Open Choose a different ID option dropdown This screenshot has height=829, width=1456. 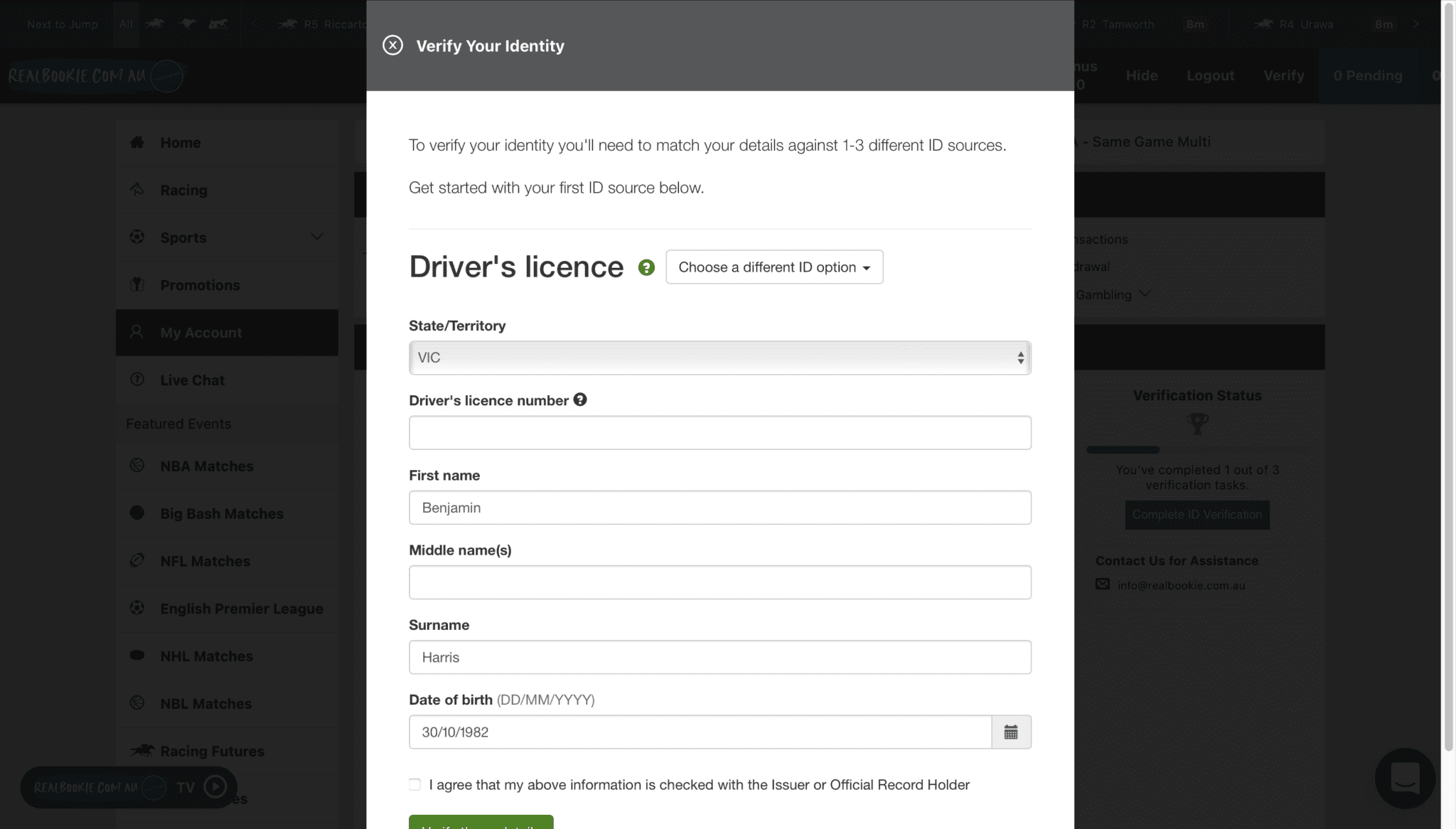(x=774, y=267)
